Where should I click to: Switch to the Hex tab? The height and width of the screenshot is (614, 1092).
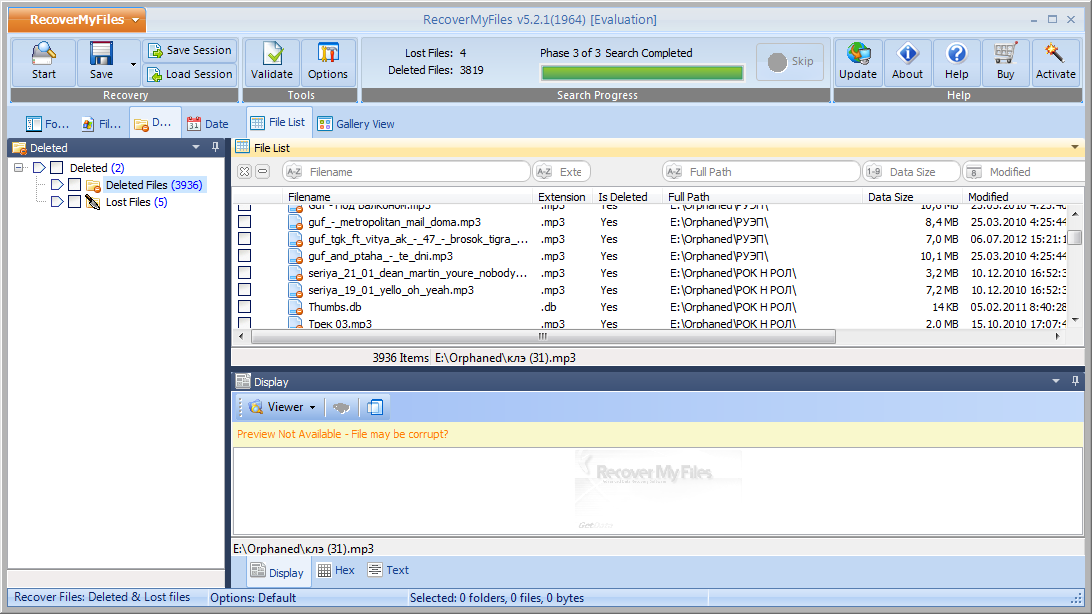click(335, 570)
